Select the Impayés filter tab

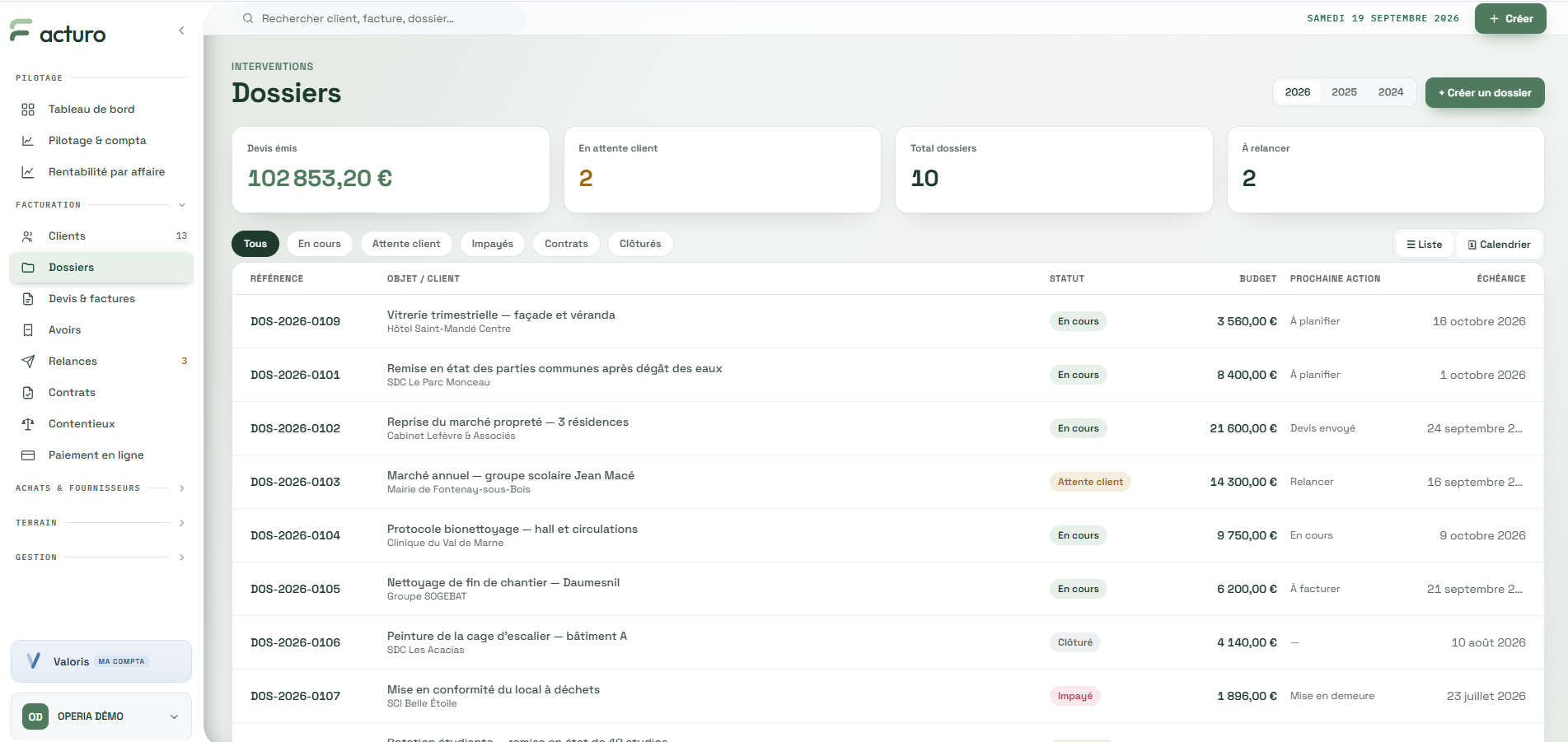(x=493, y=244)
